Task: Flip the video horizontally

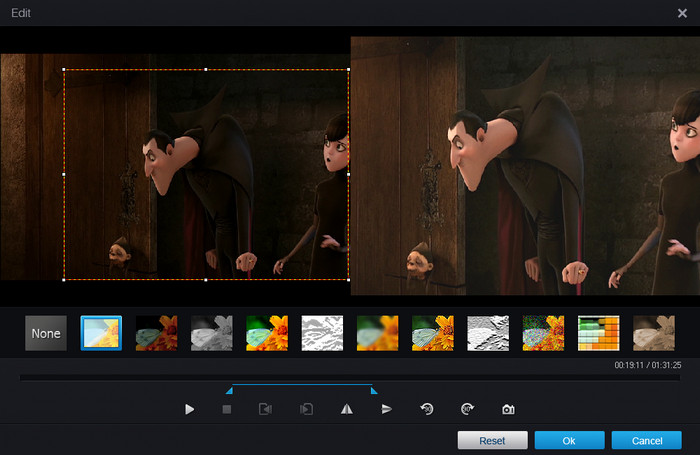Action: pos(347,409)
